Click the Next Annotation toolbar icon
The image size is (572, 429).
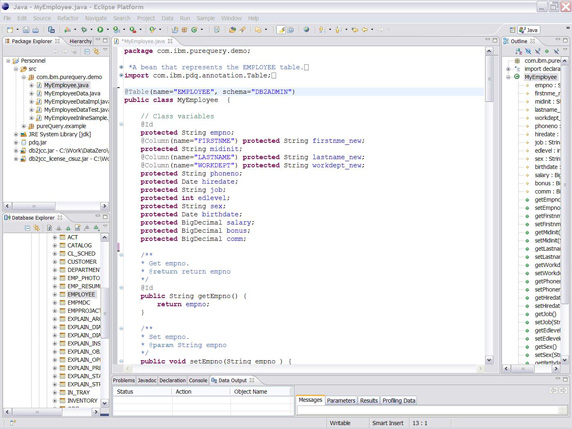click(321, 30)
